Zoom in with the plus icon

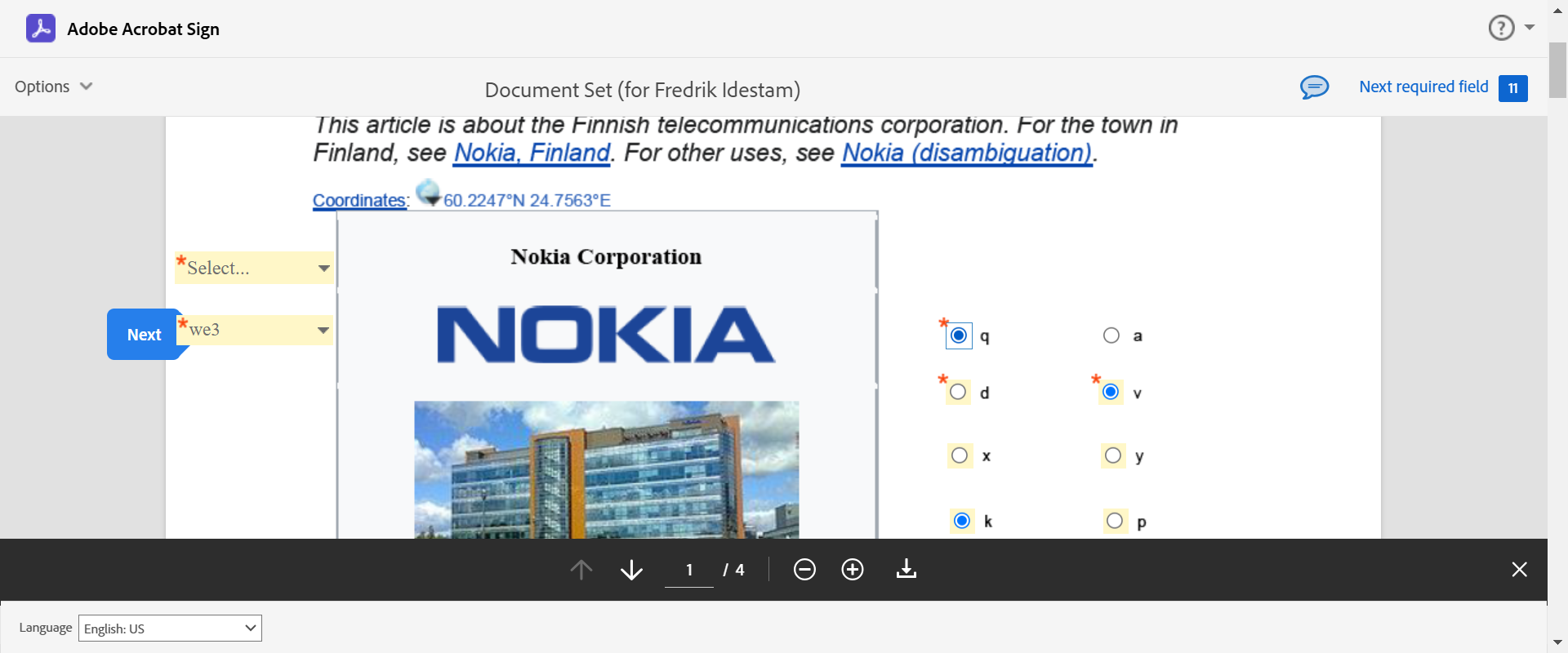[x=853, y=569]
